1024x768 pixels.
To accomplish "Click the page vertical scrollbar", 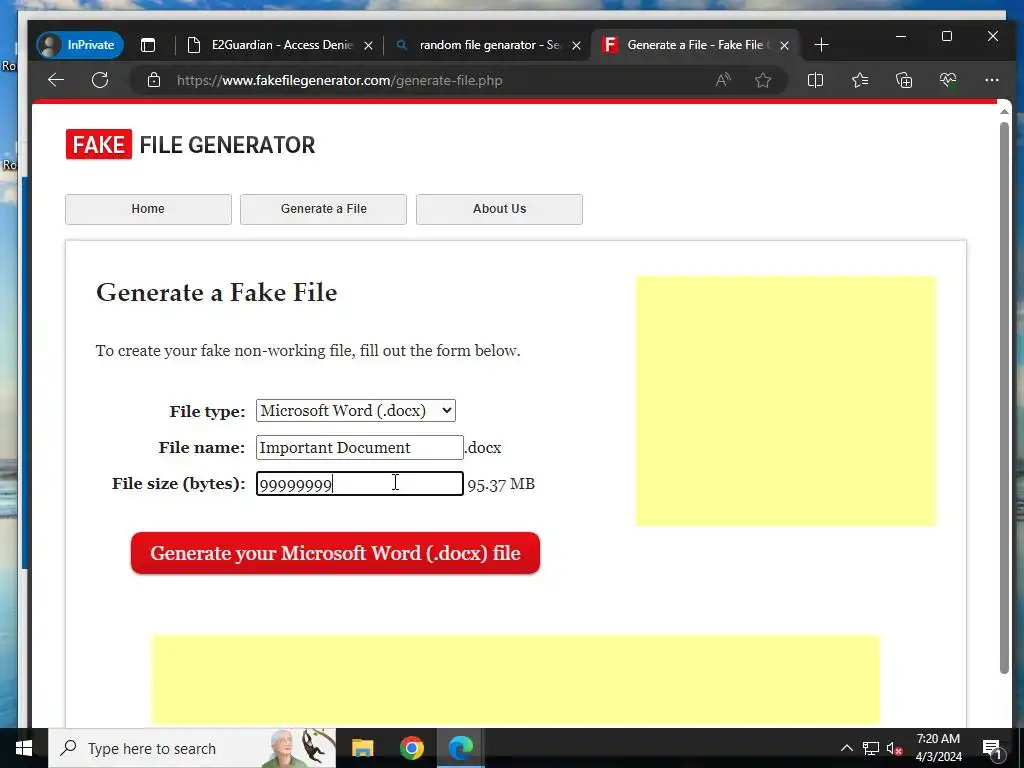I will point(1004,398).
